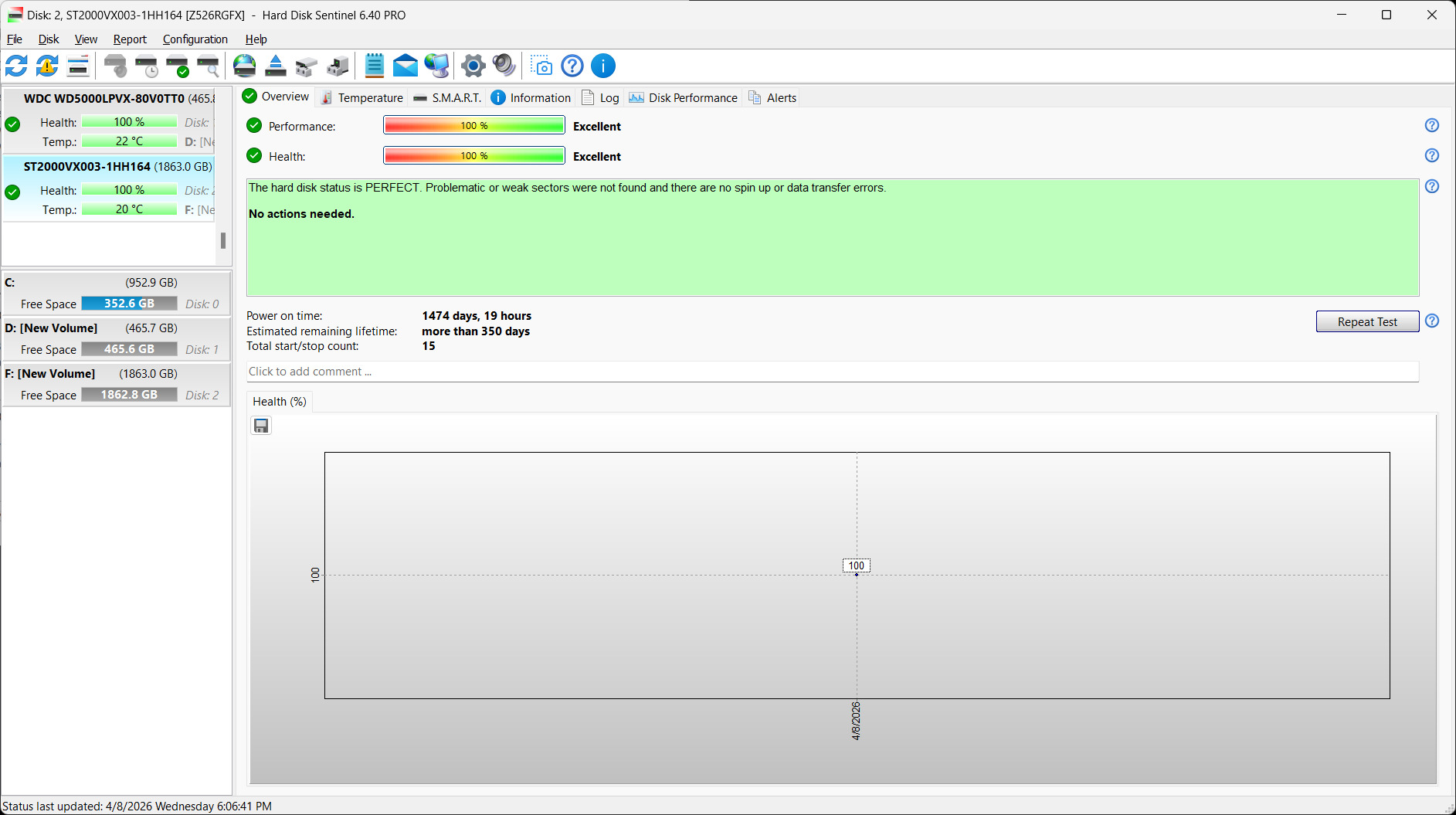Click the 'Status last updated' status bar text
The height and width of the screenshot is (815, 1456).
pyautogui.click(x=137, y=807)
